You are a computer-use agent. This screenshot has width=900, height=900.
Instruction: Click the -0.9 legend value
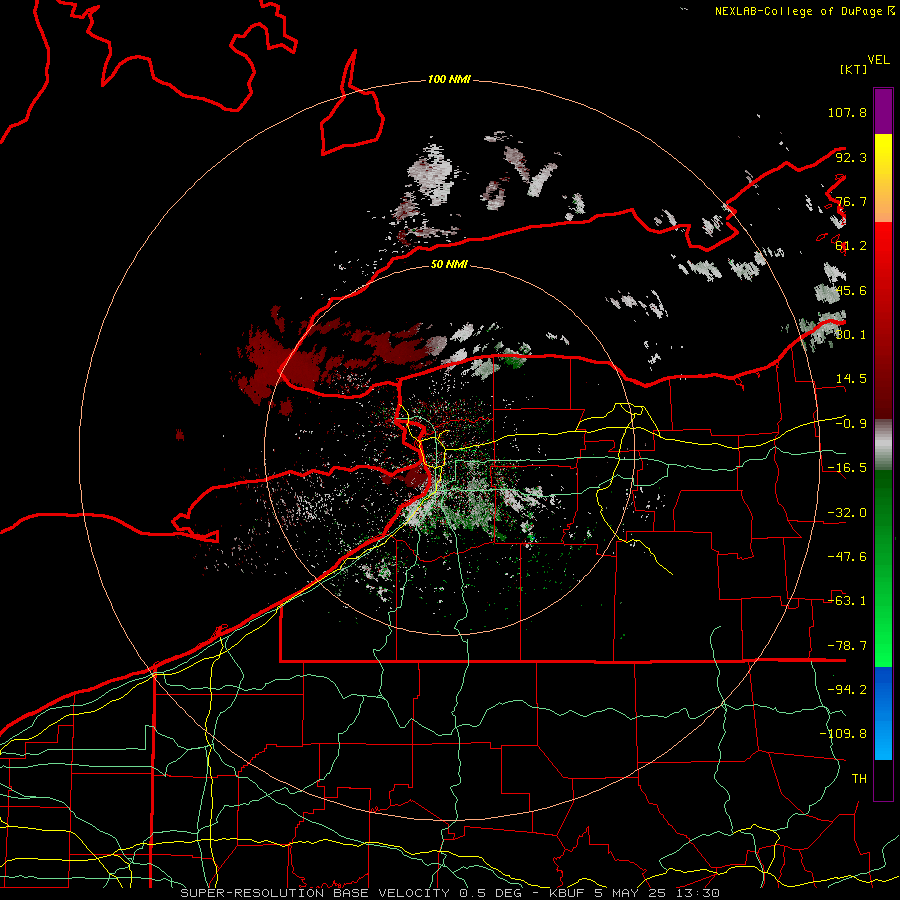851,424
